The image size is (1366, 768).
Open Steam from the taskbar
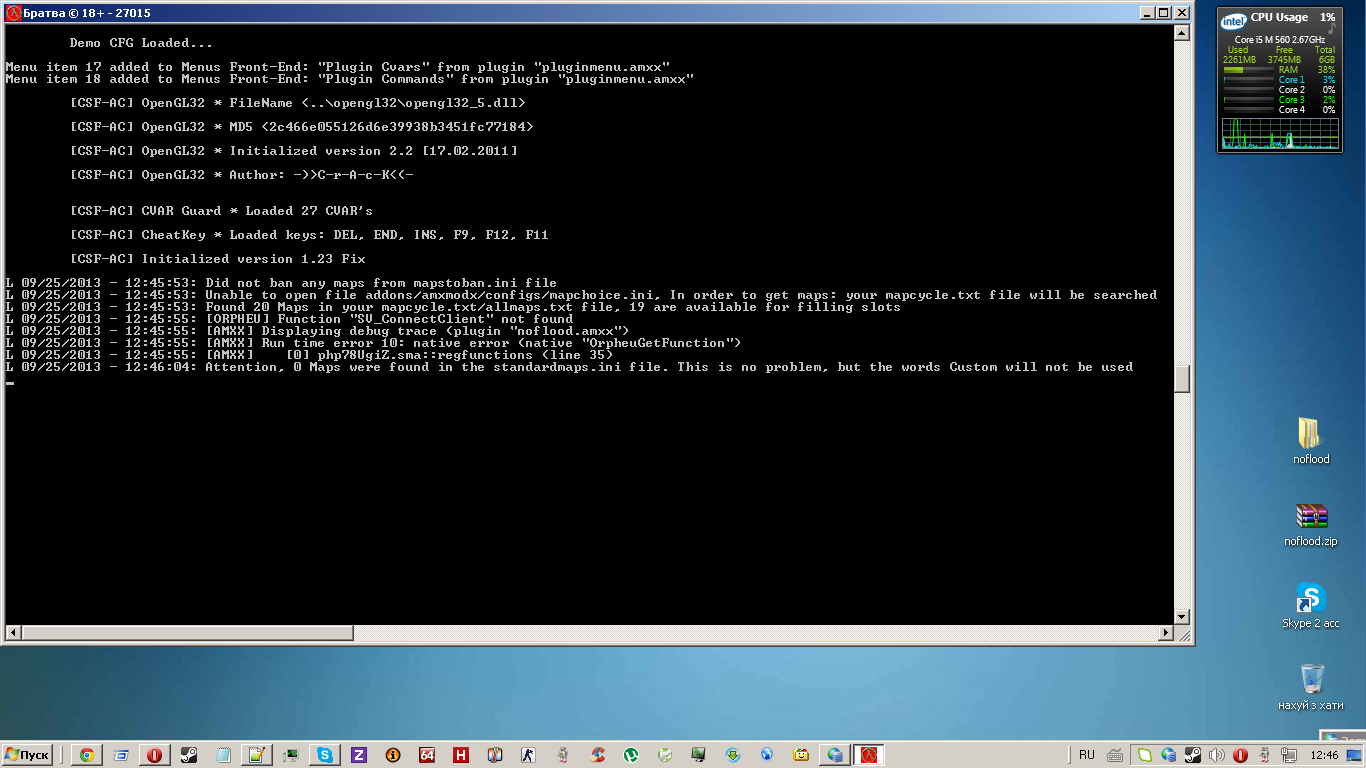click(189, 755)
